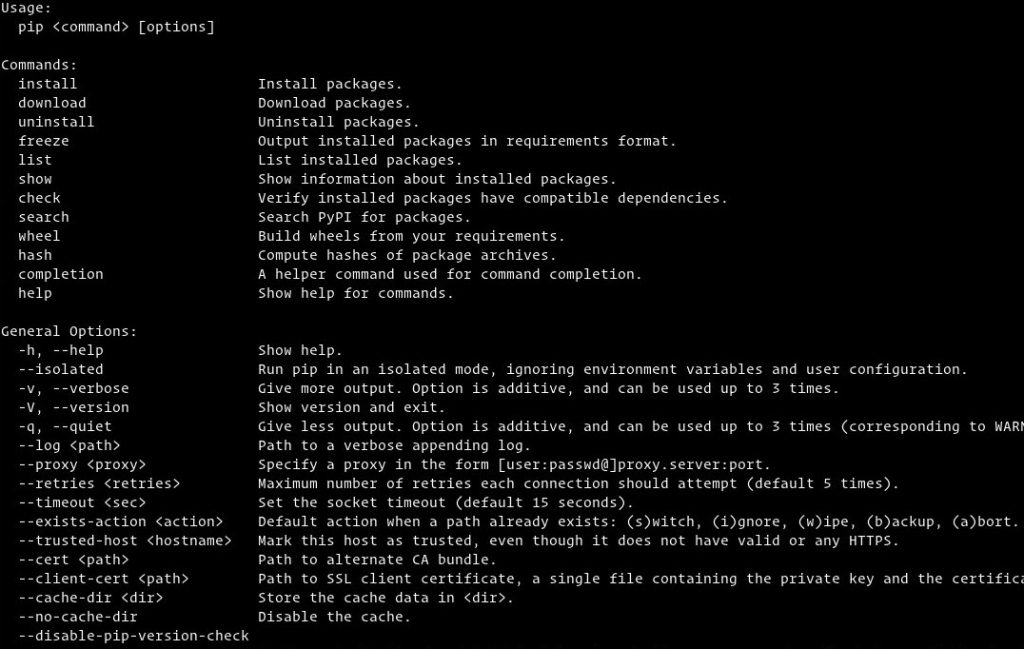This screenshot has height=649, width=1024.
Task: Select the 'uninstall' command name
Action: tap(56, 122)
